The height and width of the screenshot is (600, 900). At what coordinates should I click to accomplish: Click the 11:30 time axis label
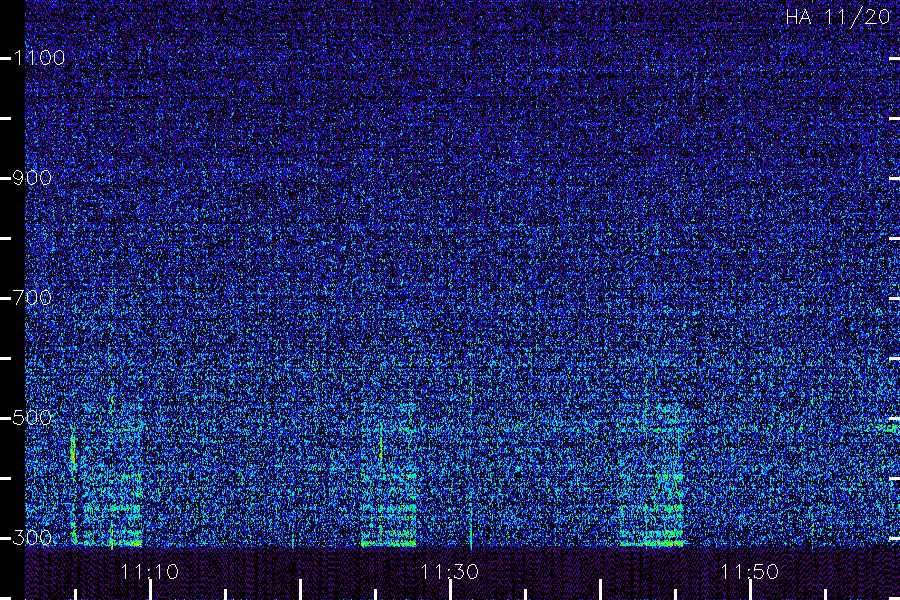pyautogui.click(x=450, y=571)
